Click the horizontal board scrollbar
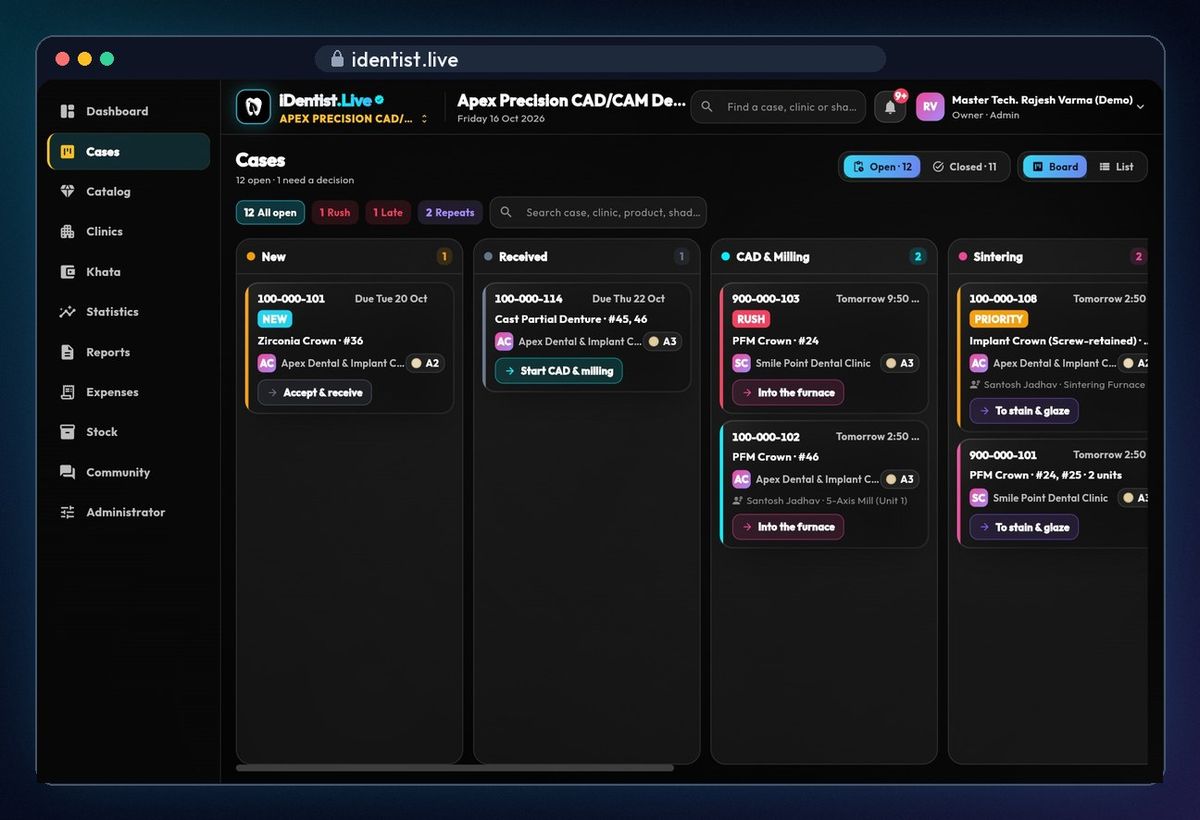The height and width of the screenshot is (820, 1200). click(x=455, y=768)
